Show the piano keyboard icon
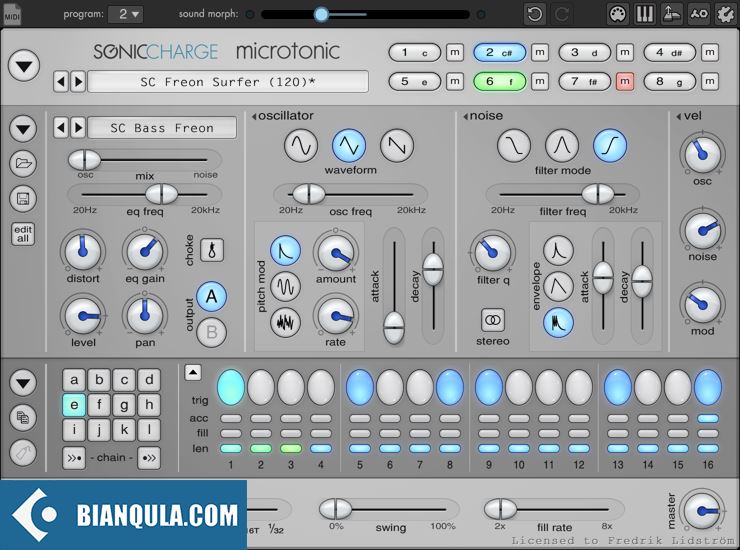The image size is (740, 550). tap(645, 14)
